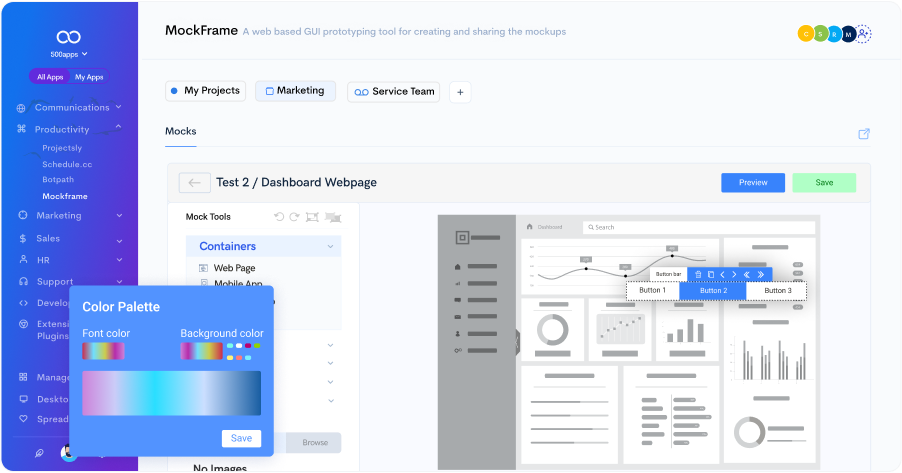This screenshot has height=473, width=902.
Task: Click the double right arrow in Button bar toolbar
Action: click(x=760, y=274)
